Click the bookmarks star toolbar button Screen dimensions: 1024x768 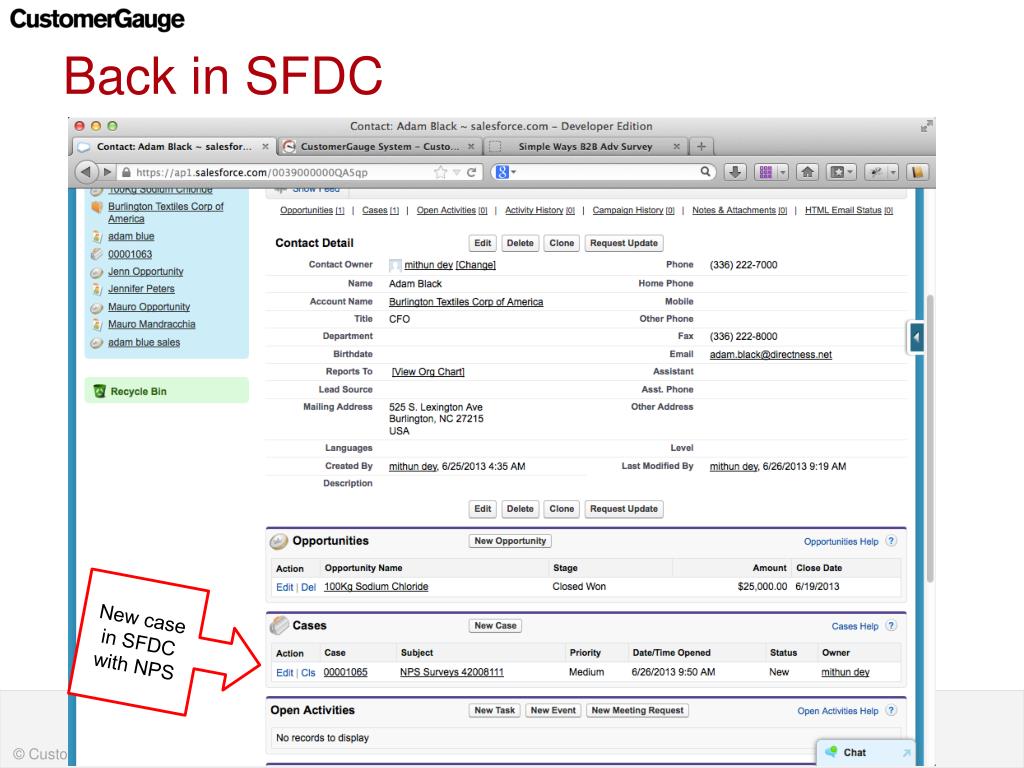[837, 172]
